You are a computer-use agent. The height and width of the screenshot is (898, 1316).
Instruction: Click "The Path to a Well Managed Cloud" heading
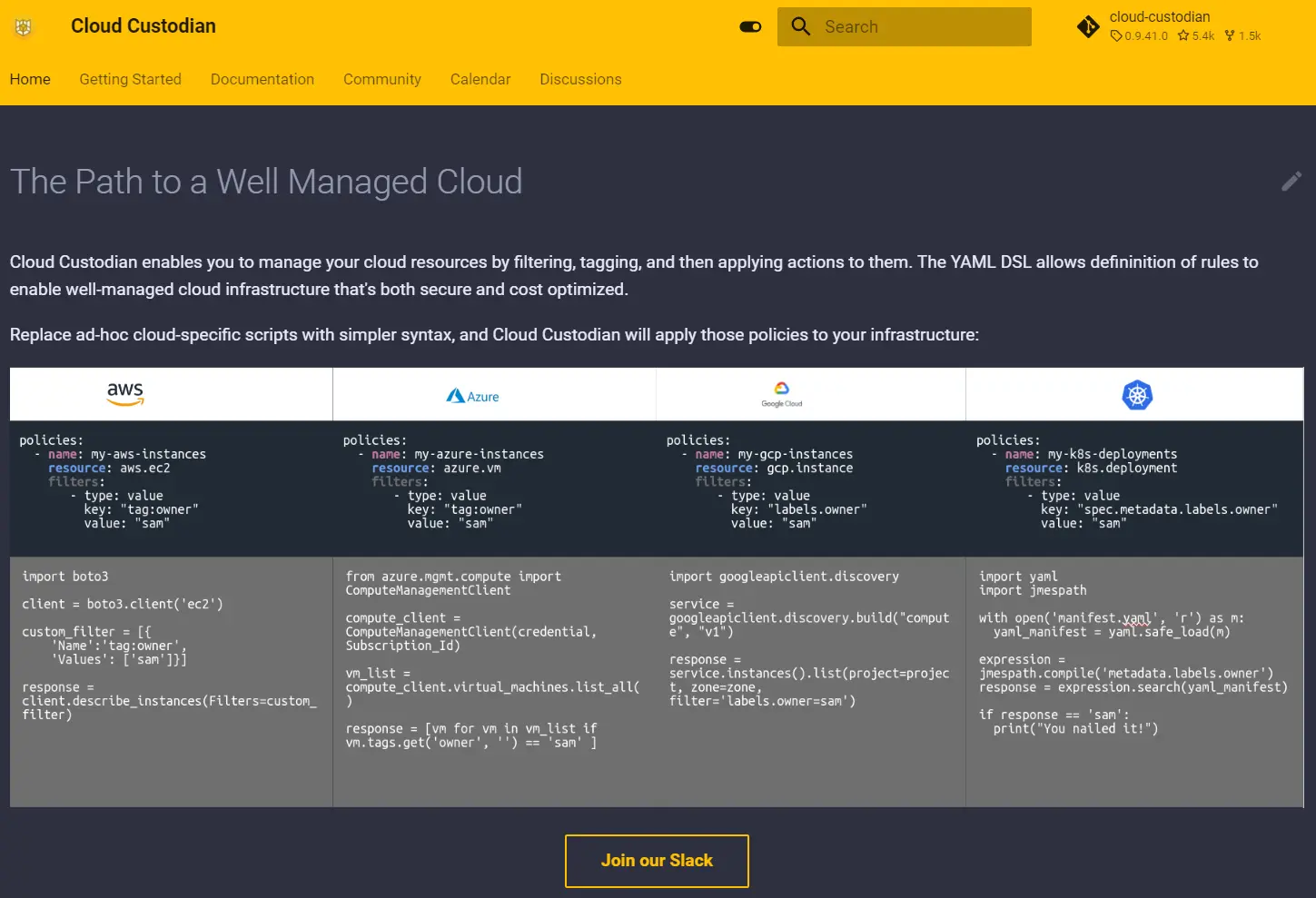point(266,182)
